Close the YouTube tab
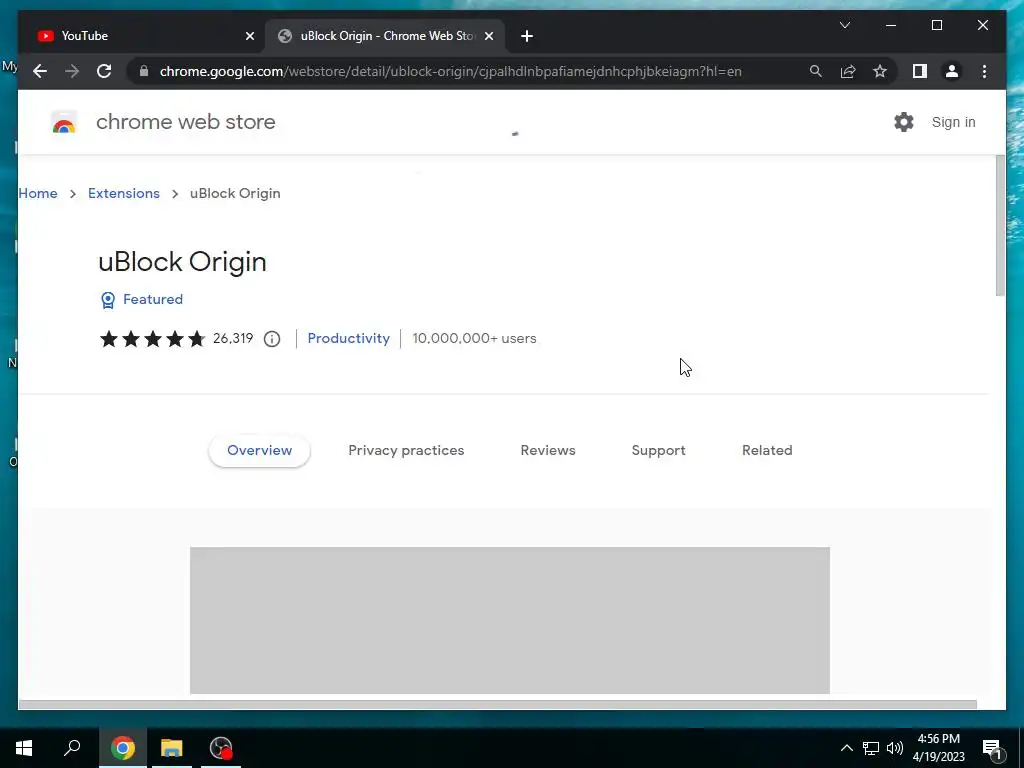 click(x=249, y=36)
